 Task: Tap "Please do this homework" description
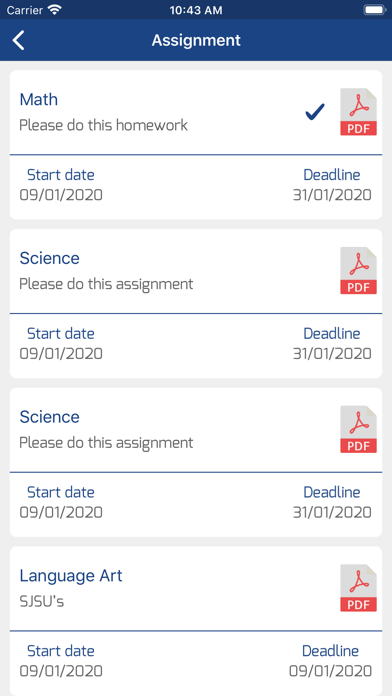[x=103, y=125]
